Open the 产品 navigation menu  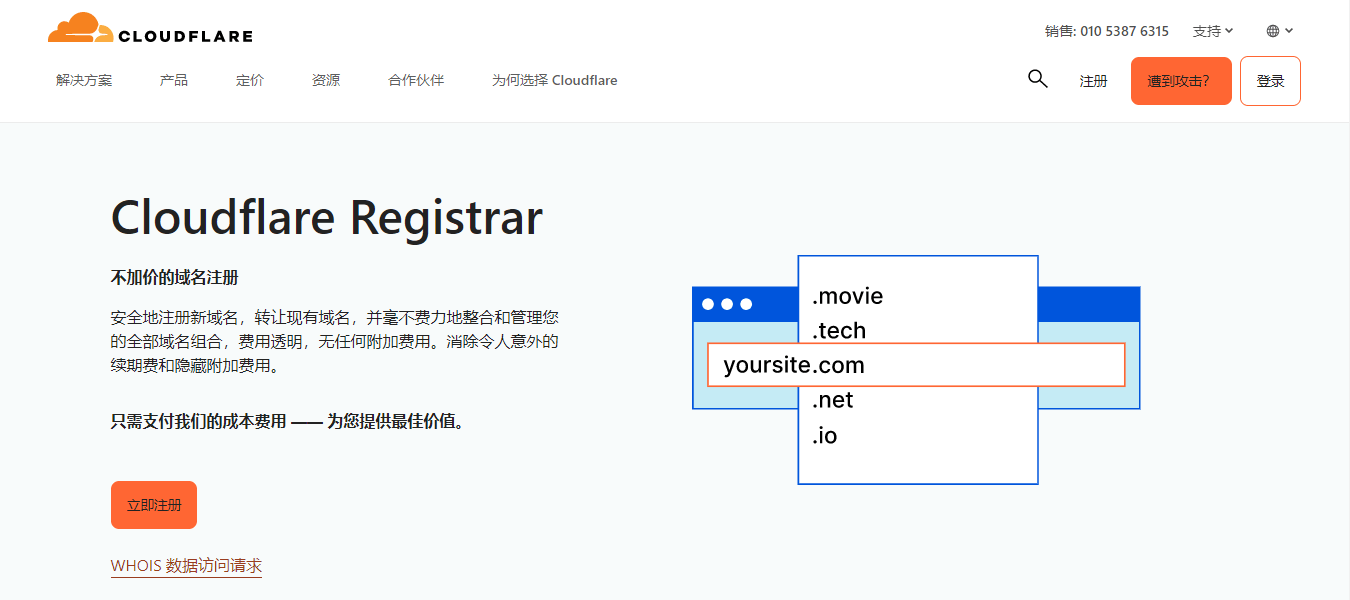(174, 80)
